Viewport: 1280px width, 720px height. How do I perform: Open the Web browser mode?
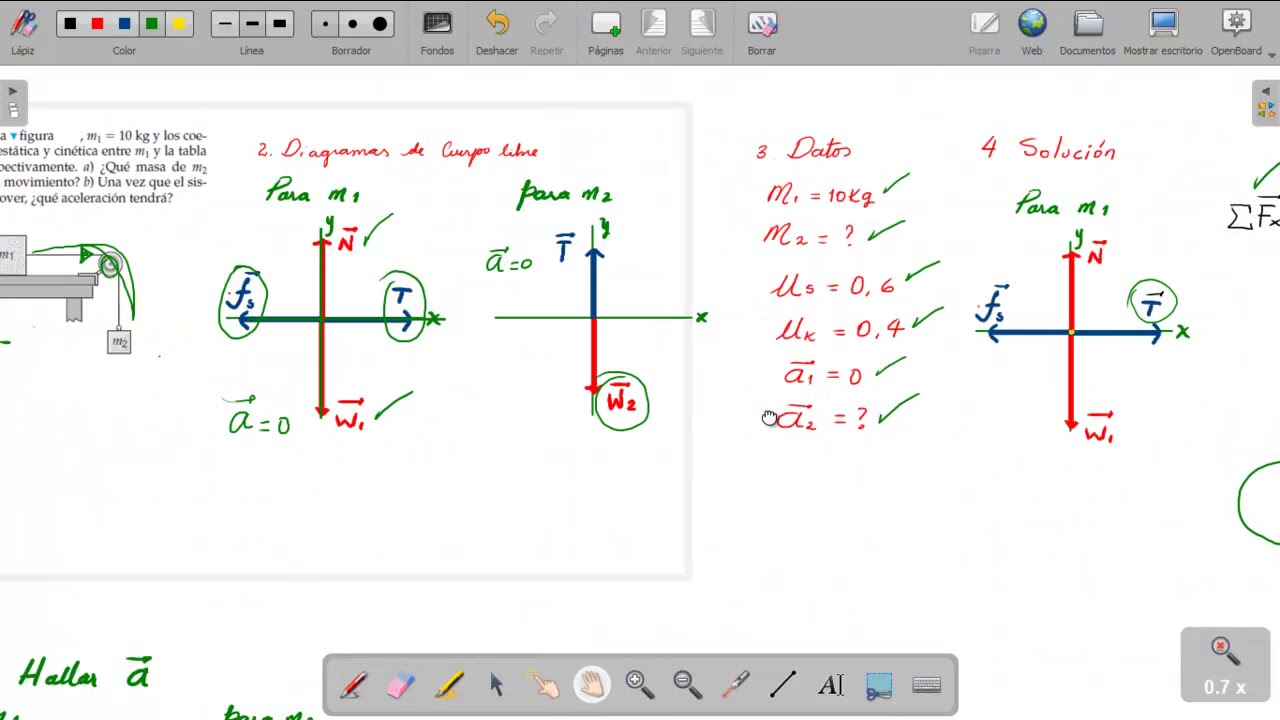point(1032,32)
